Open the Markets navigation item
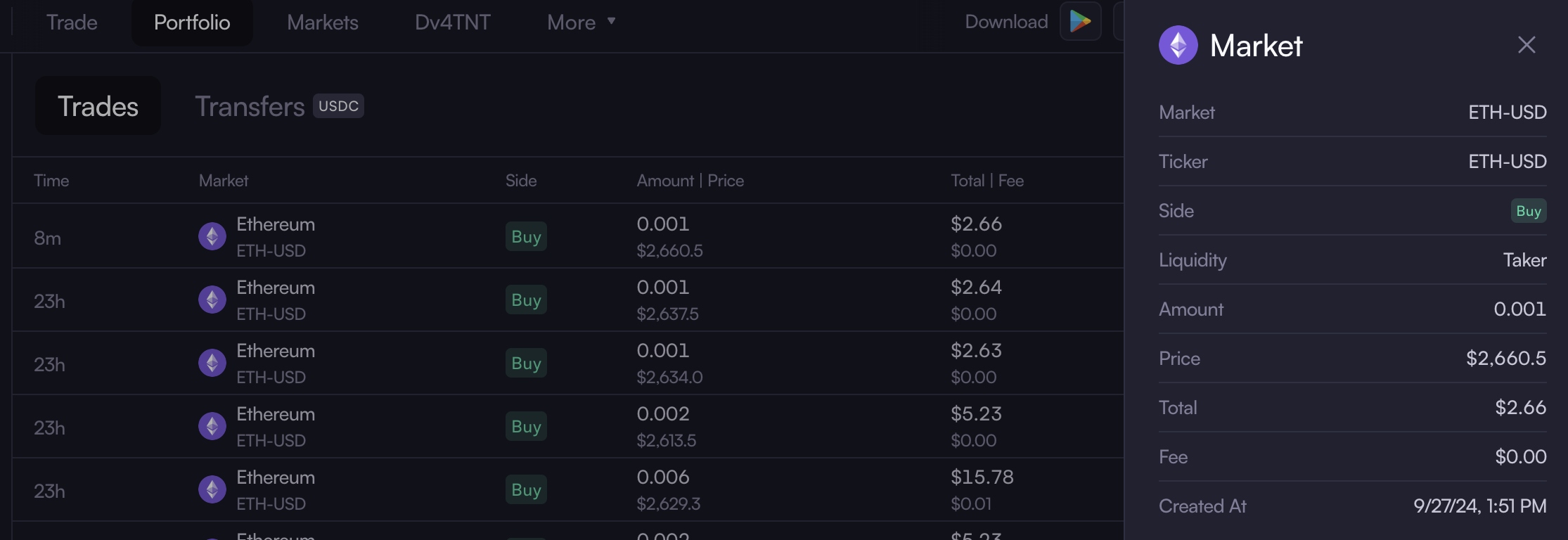 pos(322,22)
